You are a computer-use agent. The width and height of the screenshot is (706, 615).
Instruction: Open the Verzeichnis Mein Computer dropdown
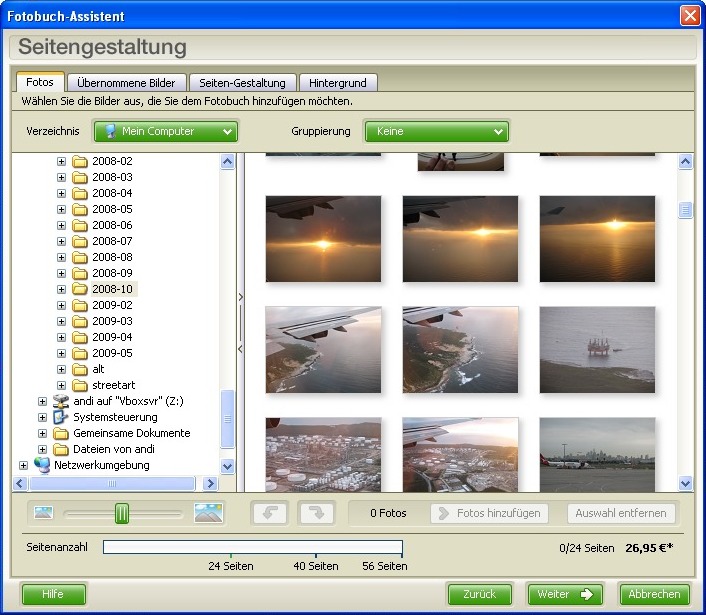pyautogui.click(x=165, y=131)
